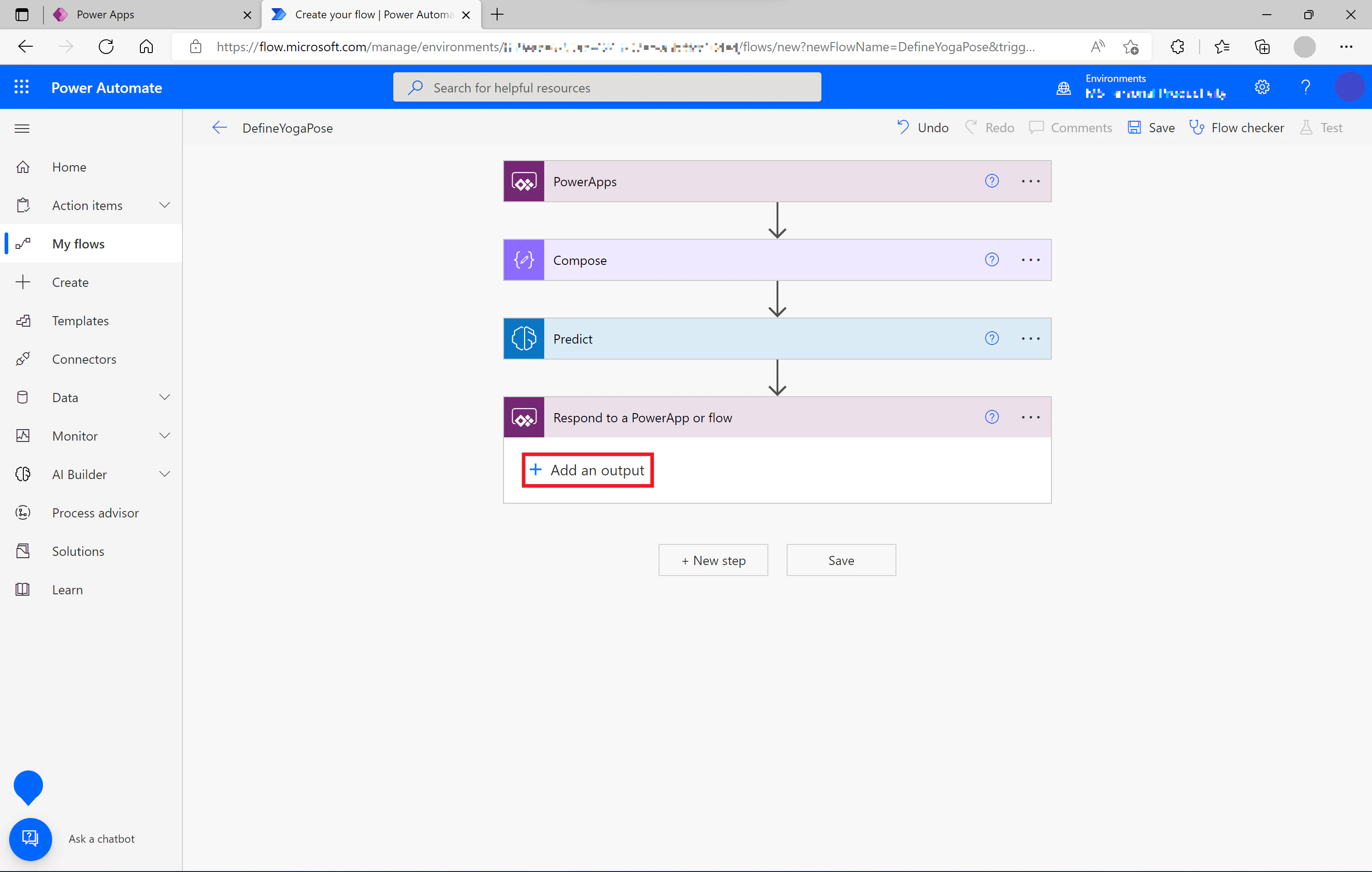The width and height of the screenshot is (1372, 872).
Task: Expand the Monitor section chevron
Action: 165,436
